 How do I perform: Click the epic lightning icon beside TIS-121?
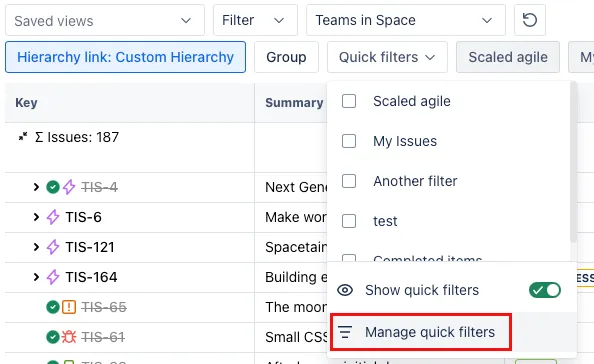click(x=53, y=247)
